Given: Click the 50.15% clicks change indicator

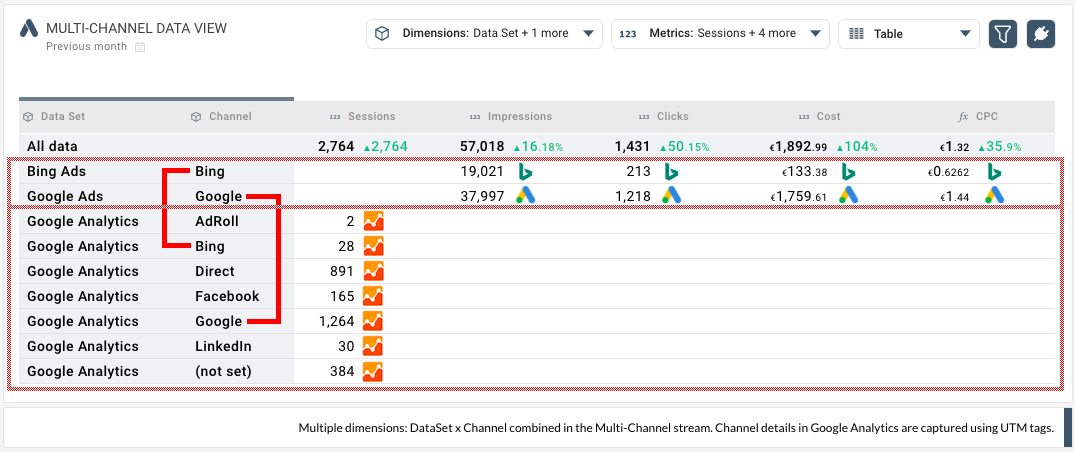Looking at the screenshot, I should click(684, 147).
